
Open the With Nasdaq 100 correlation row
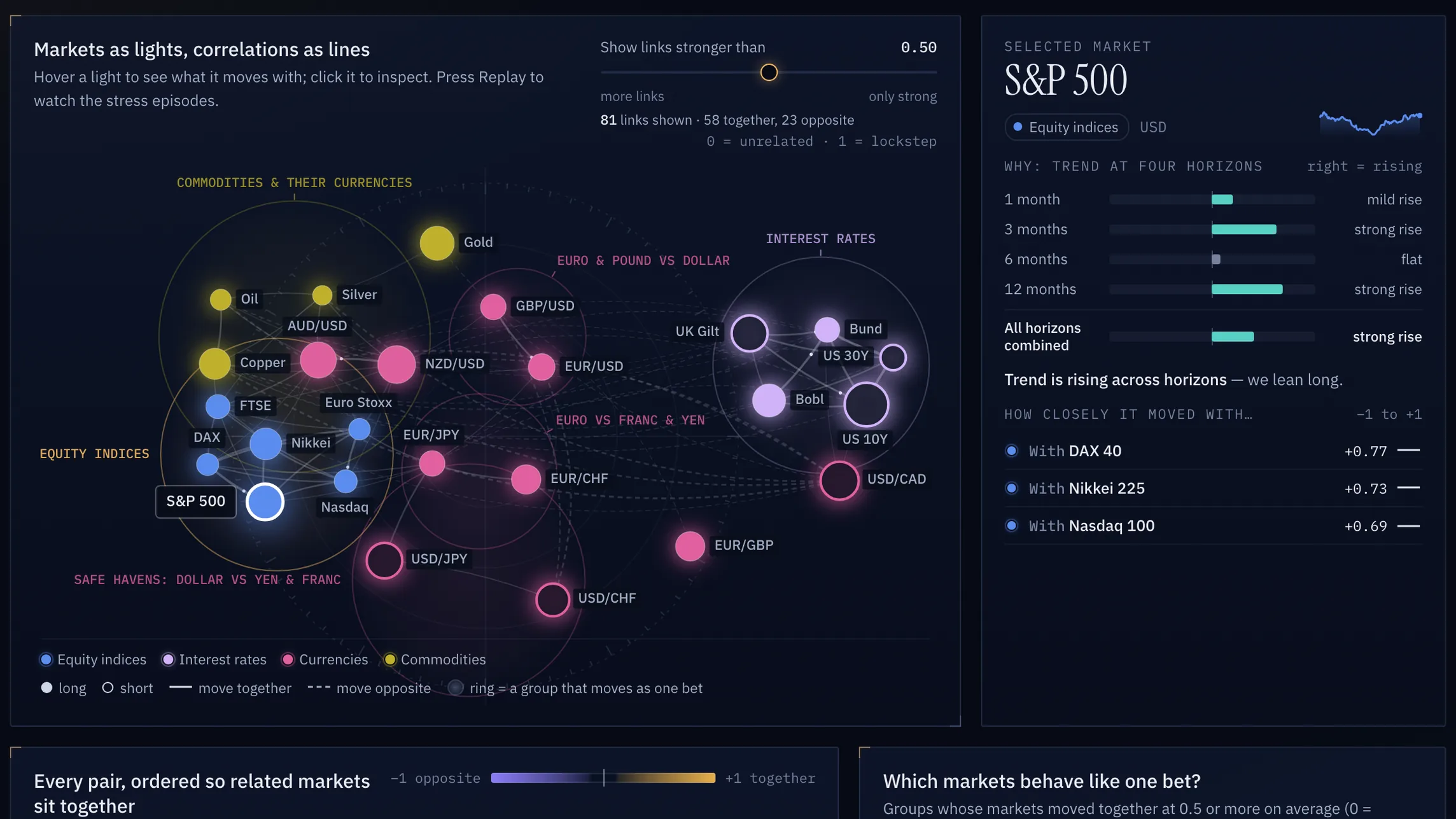click(x=1212, y=526)
